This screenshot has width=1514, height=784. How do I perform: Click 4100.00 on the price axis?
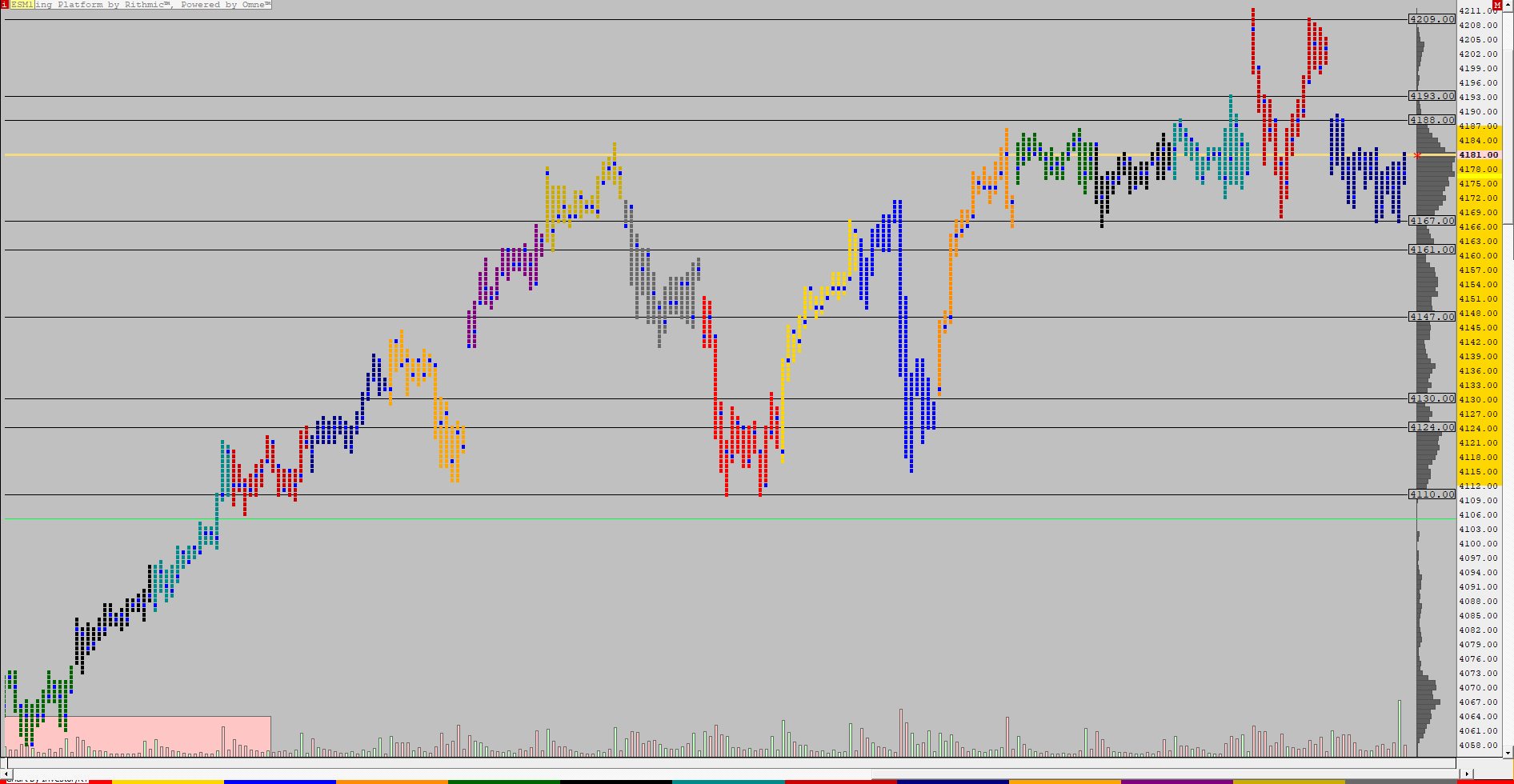[1479, 544]
